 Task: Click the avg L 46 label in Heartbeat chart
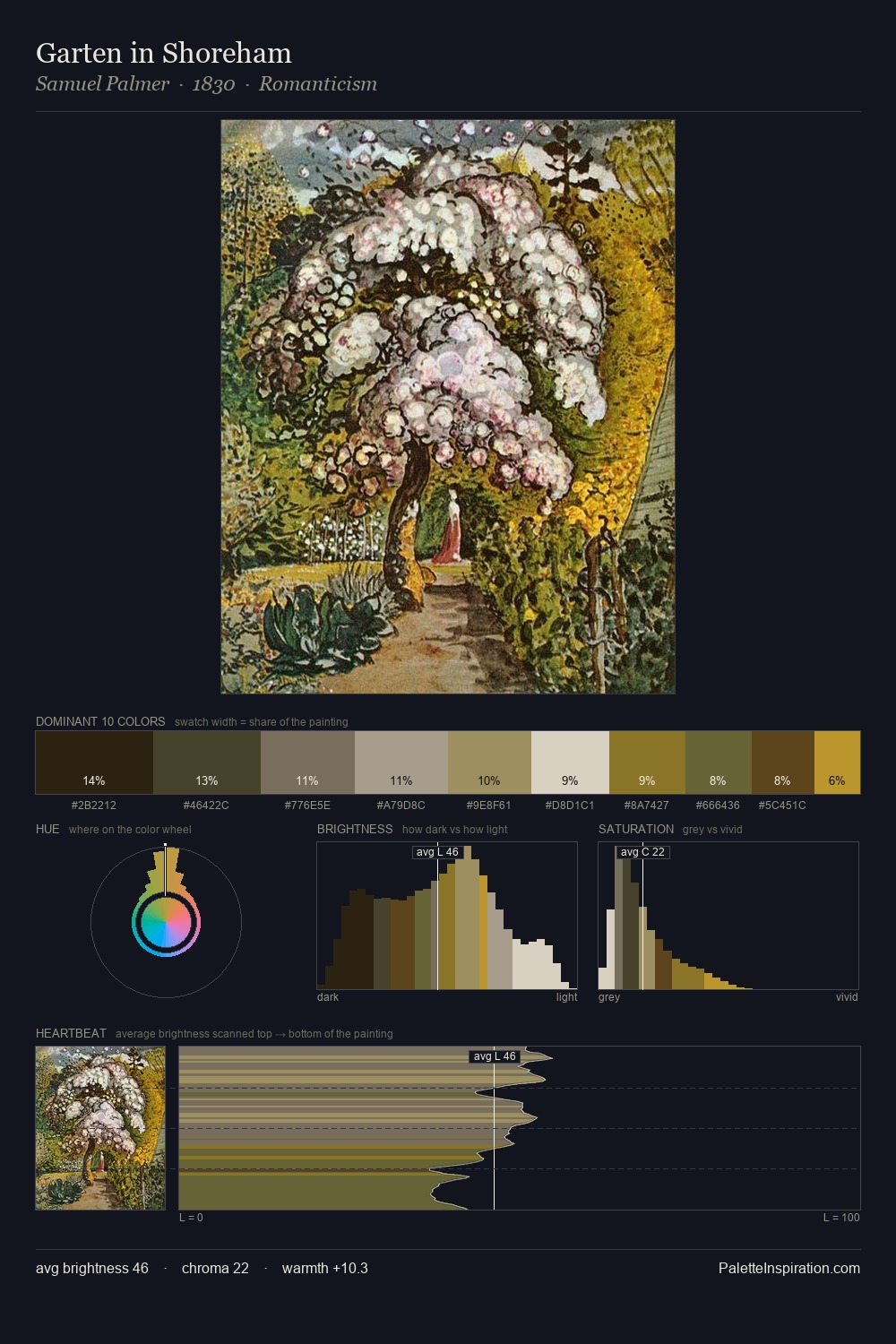(495, 1056)
